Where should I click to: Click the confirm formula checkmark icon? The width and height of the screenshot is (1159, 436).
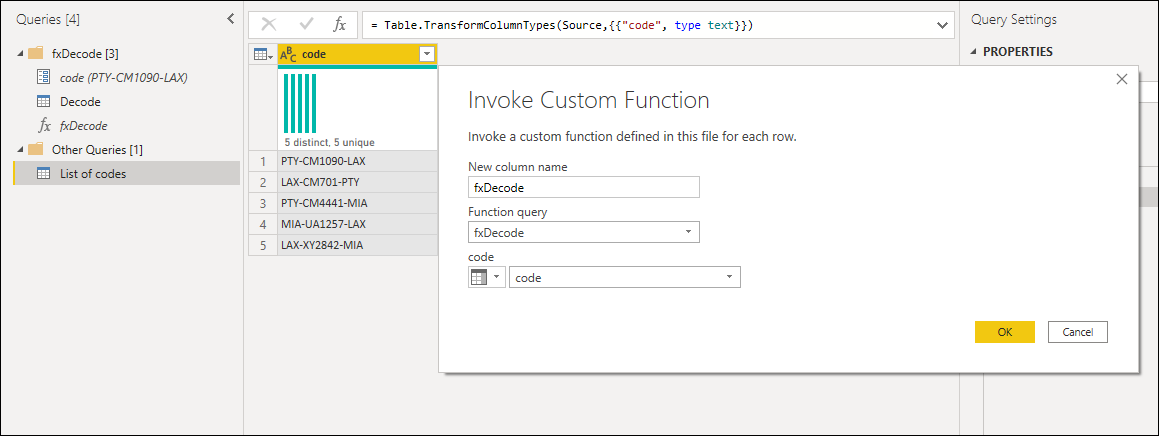pos(306,25)
